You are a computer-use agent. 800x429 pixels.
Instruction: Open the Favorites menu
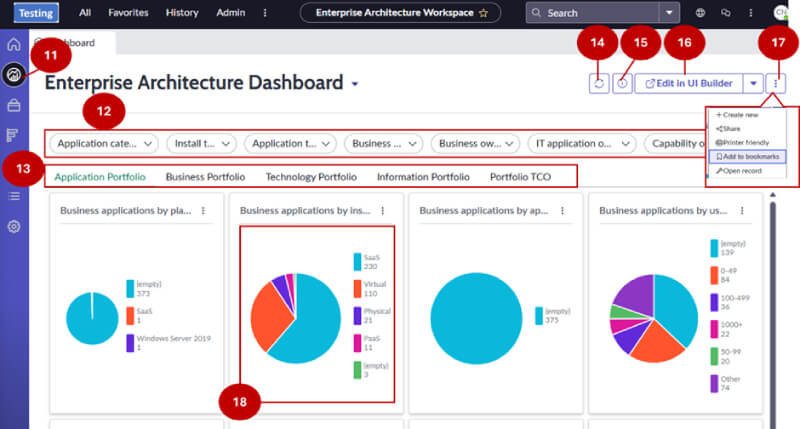[x=128, y=13]
